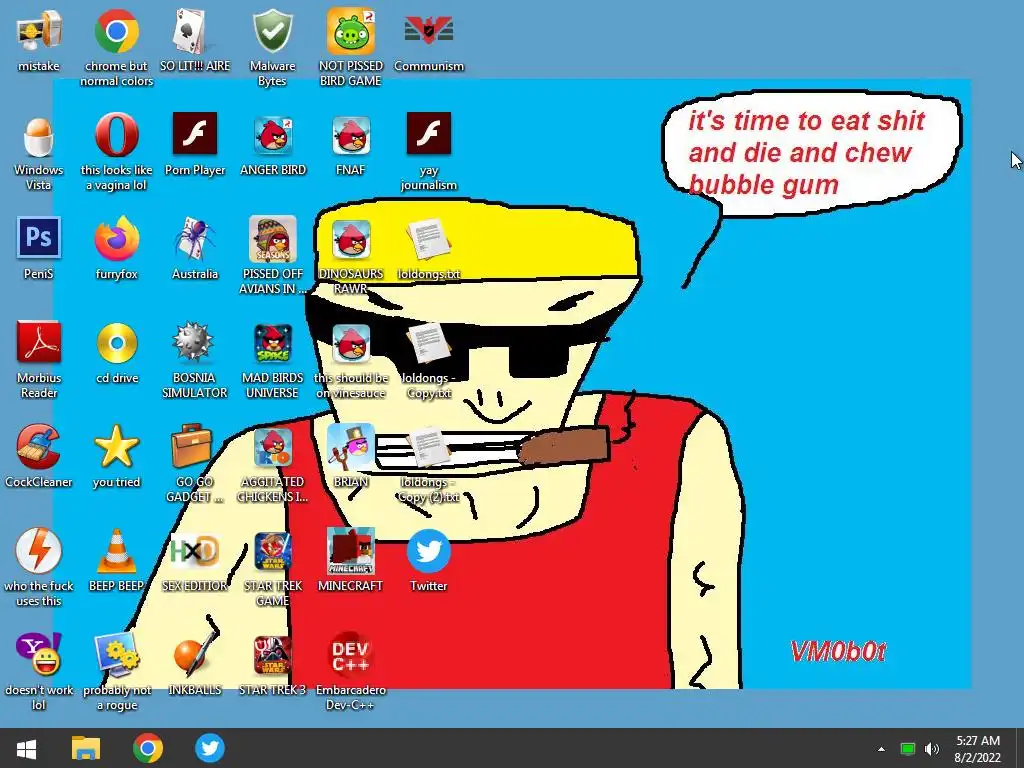Viewport: 1024px width, 768px height.
Task: Select the INKBALLS desktop icon
Action: (195, 654)
